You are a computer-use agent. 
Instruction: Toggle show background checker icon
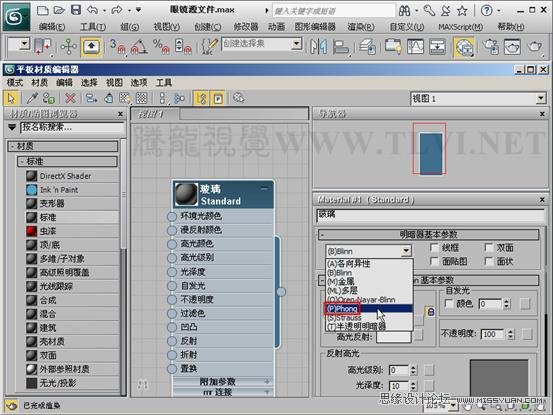[142, 98]
